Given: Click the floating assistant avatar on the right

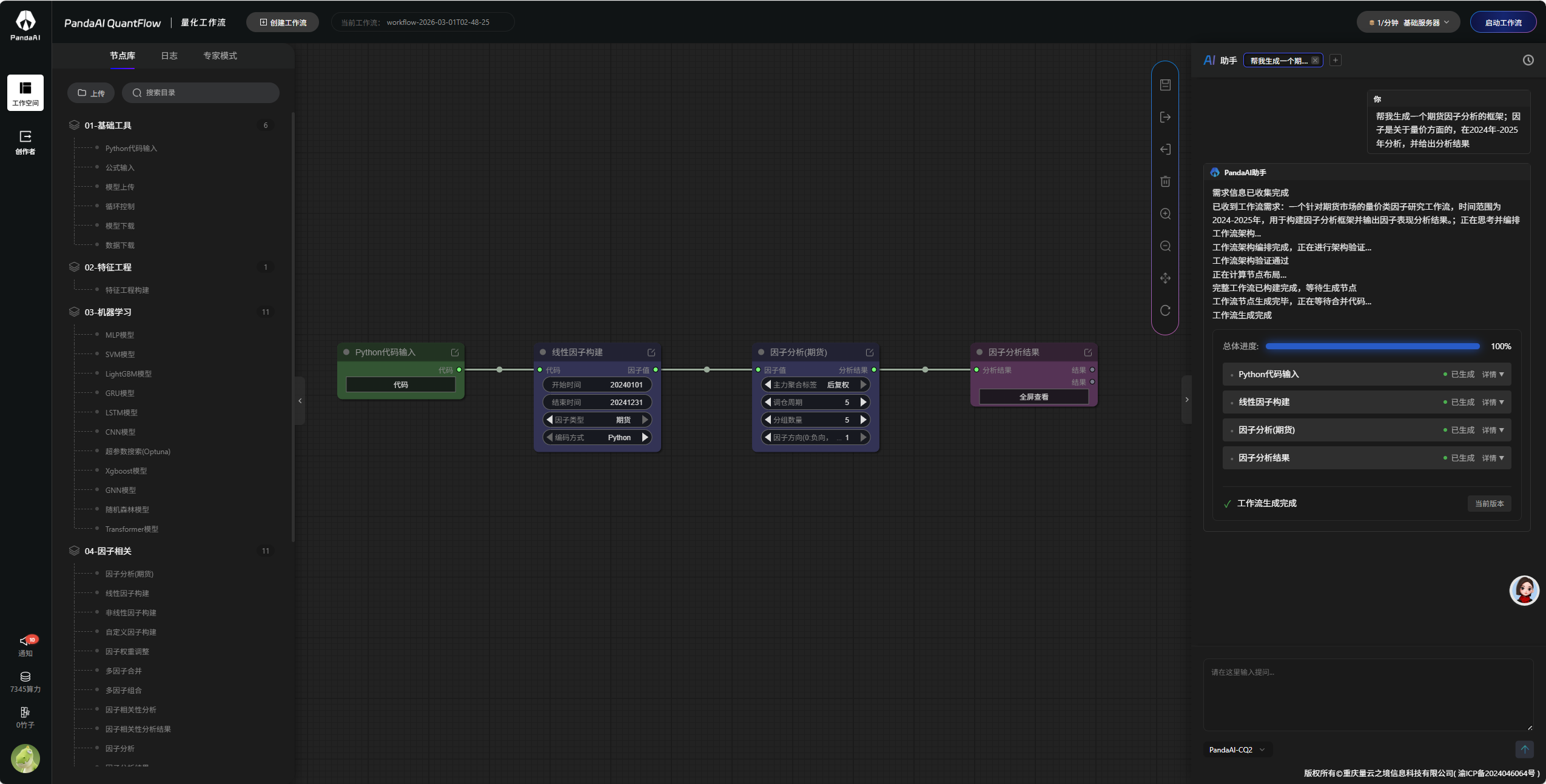Looking at the screenshot, I should [1524, 591].
